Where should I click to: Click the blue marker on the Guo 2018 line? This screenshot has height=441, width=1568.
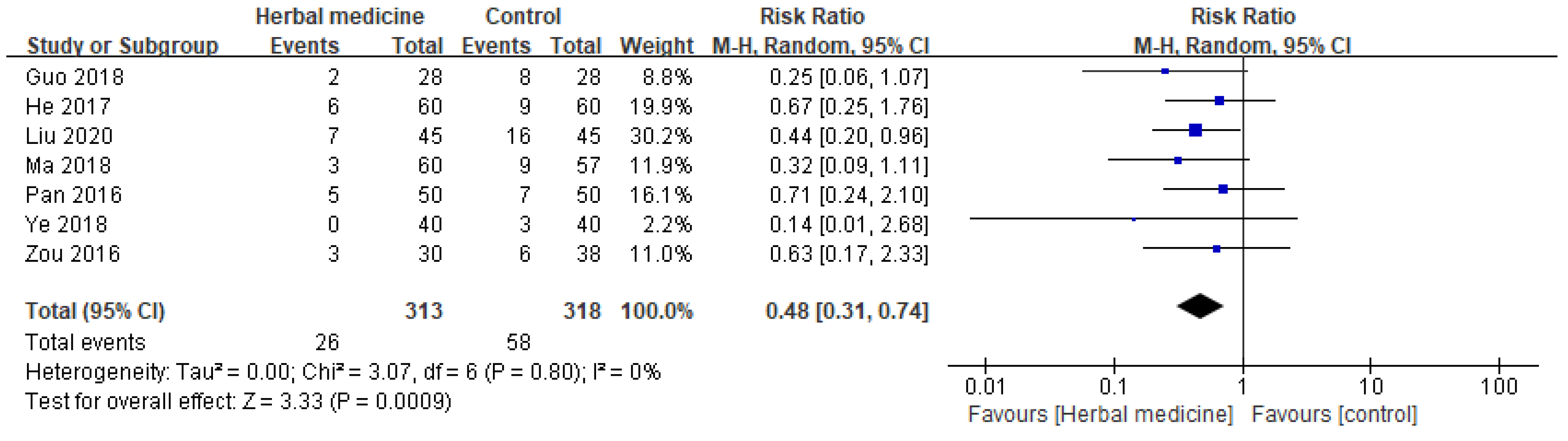click(x=1165, y=71)
